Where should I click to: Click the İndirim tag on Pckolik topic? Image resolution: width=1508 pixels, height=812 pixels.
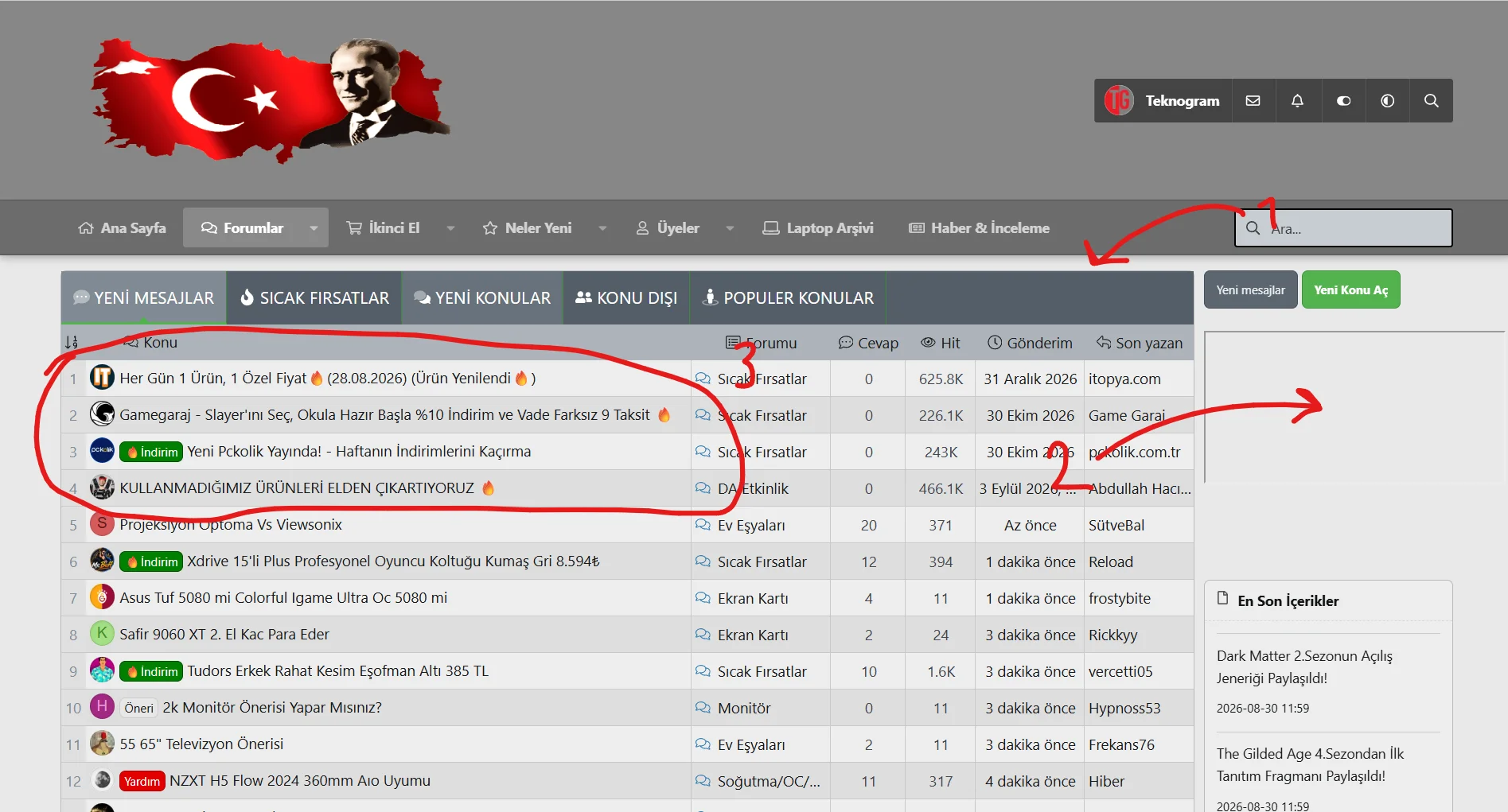(x=151, y=452)
